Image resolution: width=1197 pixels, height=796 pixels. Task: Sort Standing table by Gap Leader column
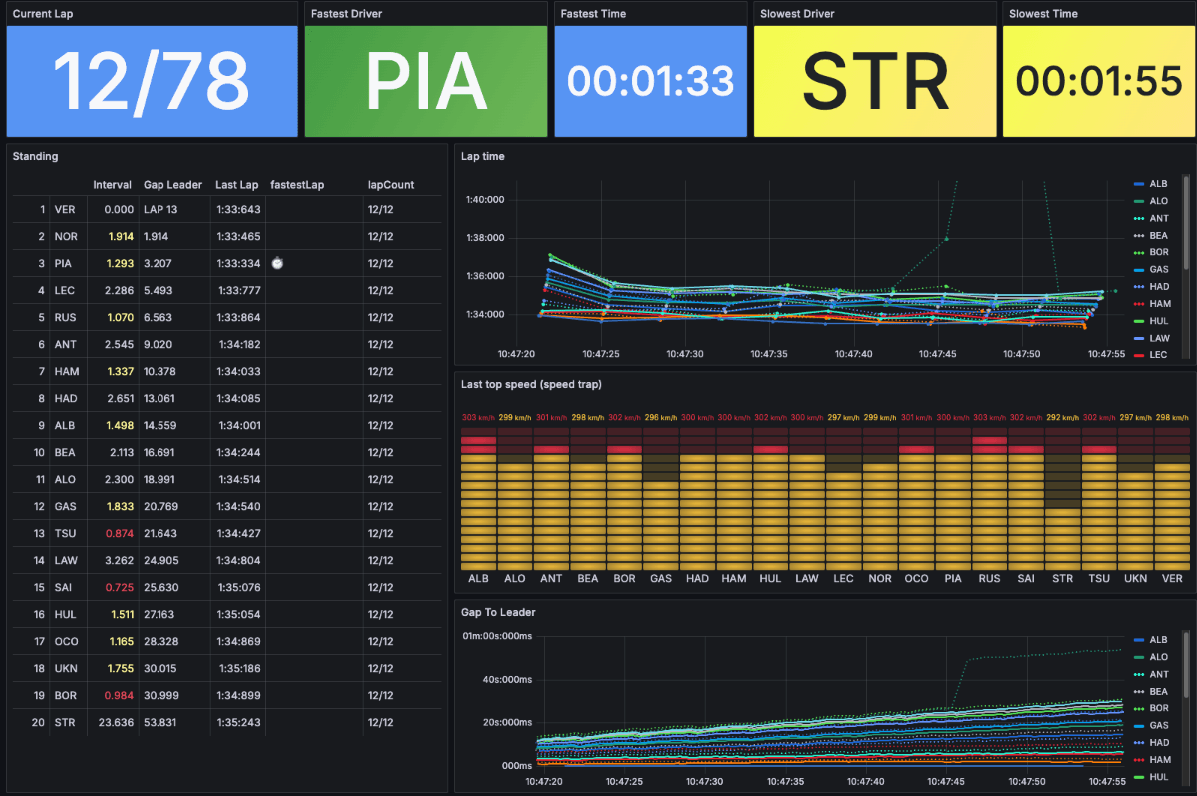[x=173, y=185]
